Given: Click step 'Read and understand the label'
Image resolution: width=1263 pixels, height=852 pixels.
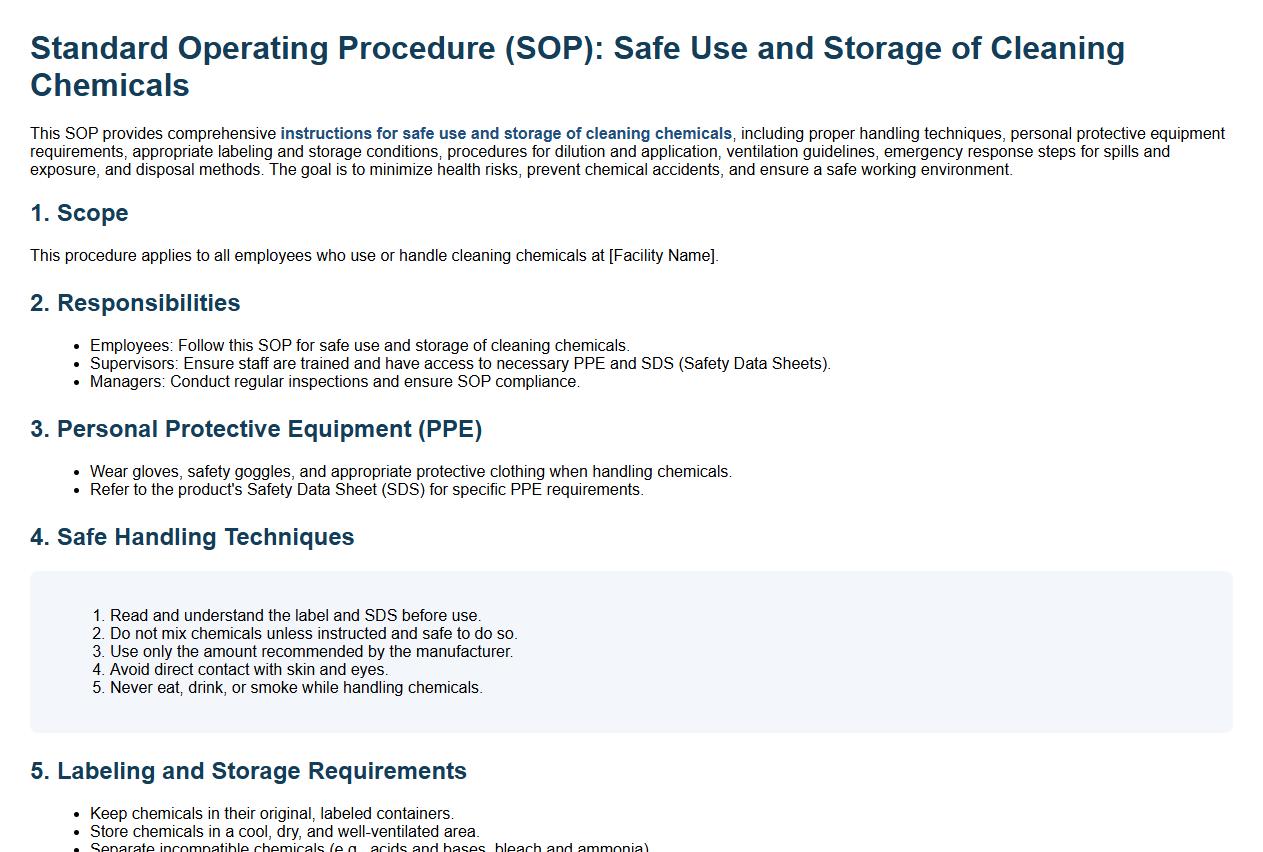Looking at the screenshot, I should [x=295, y=616].
